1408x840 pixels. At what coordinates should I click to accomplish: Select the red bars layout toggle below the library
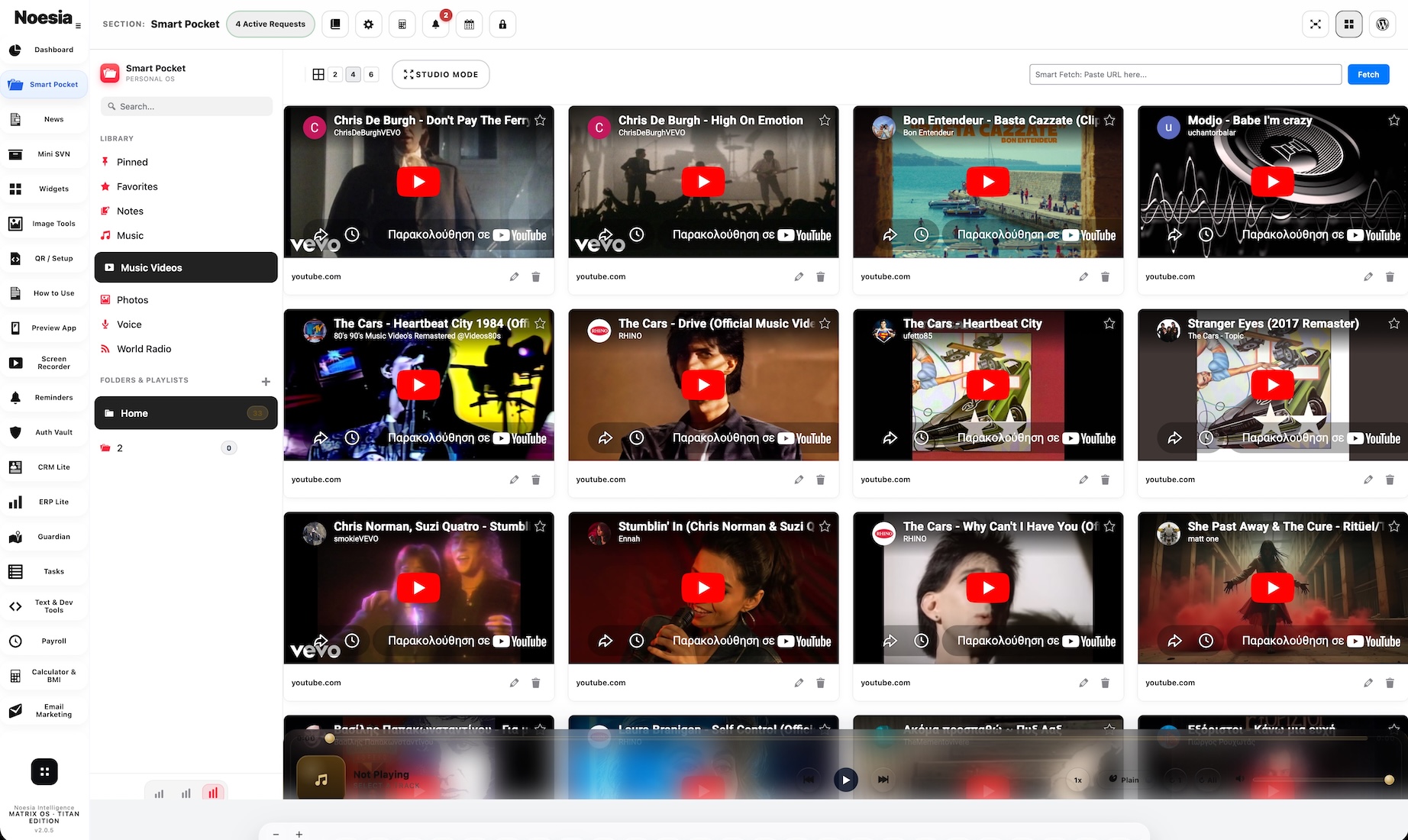213,793
